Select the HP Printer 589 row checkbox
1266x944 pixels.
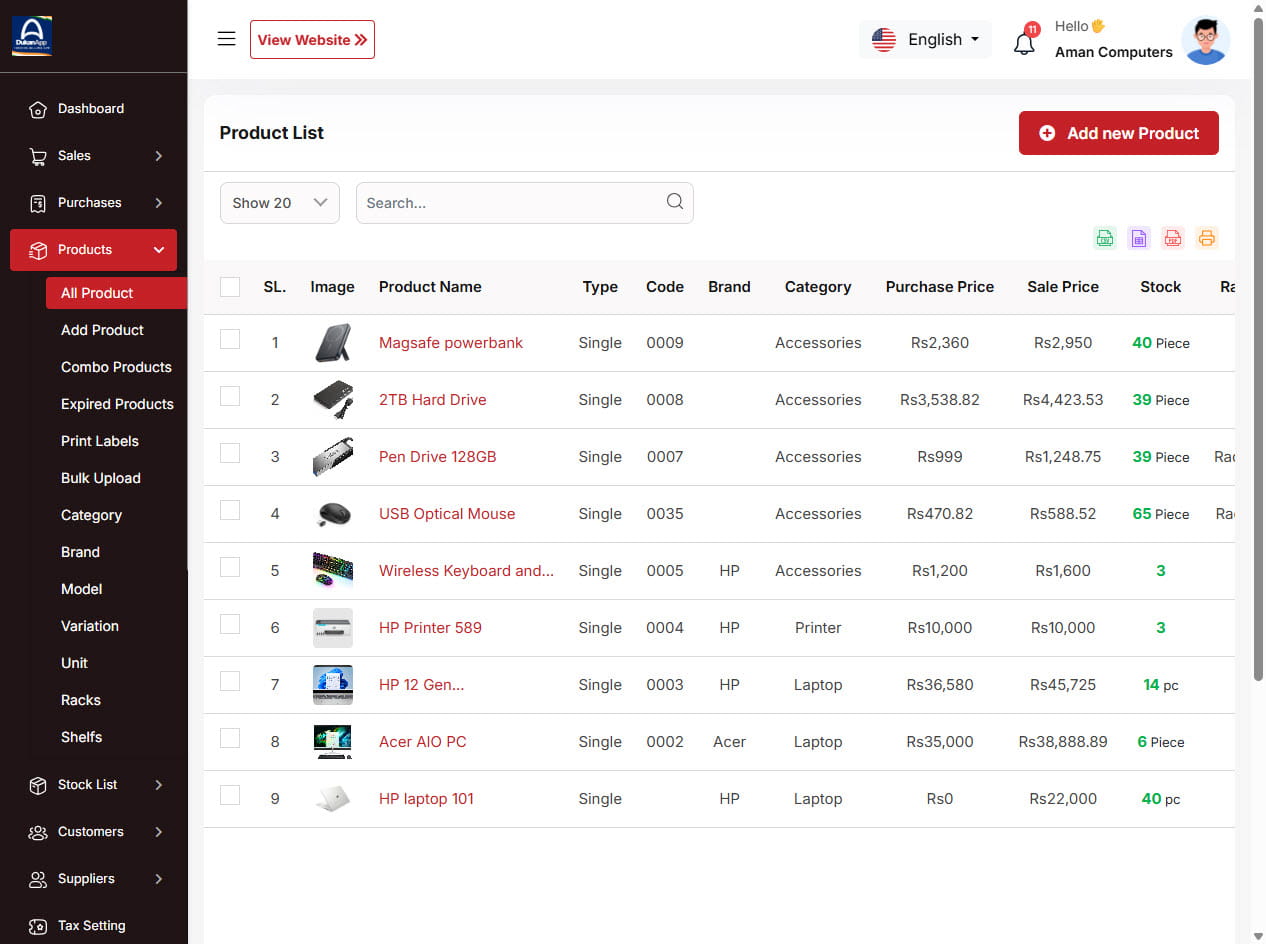point(230,624)
